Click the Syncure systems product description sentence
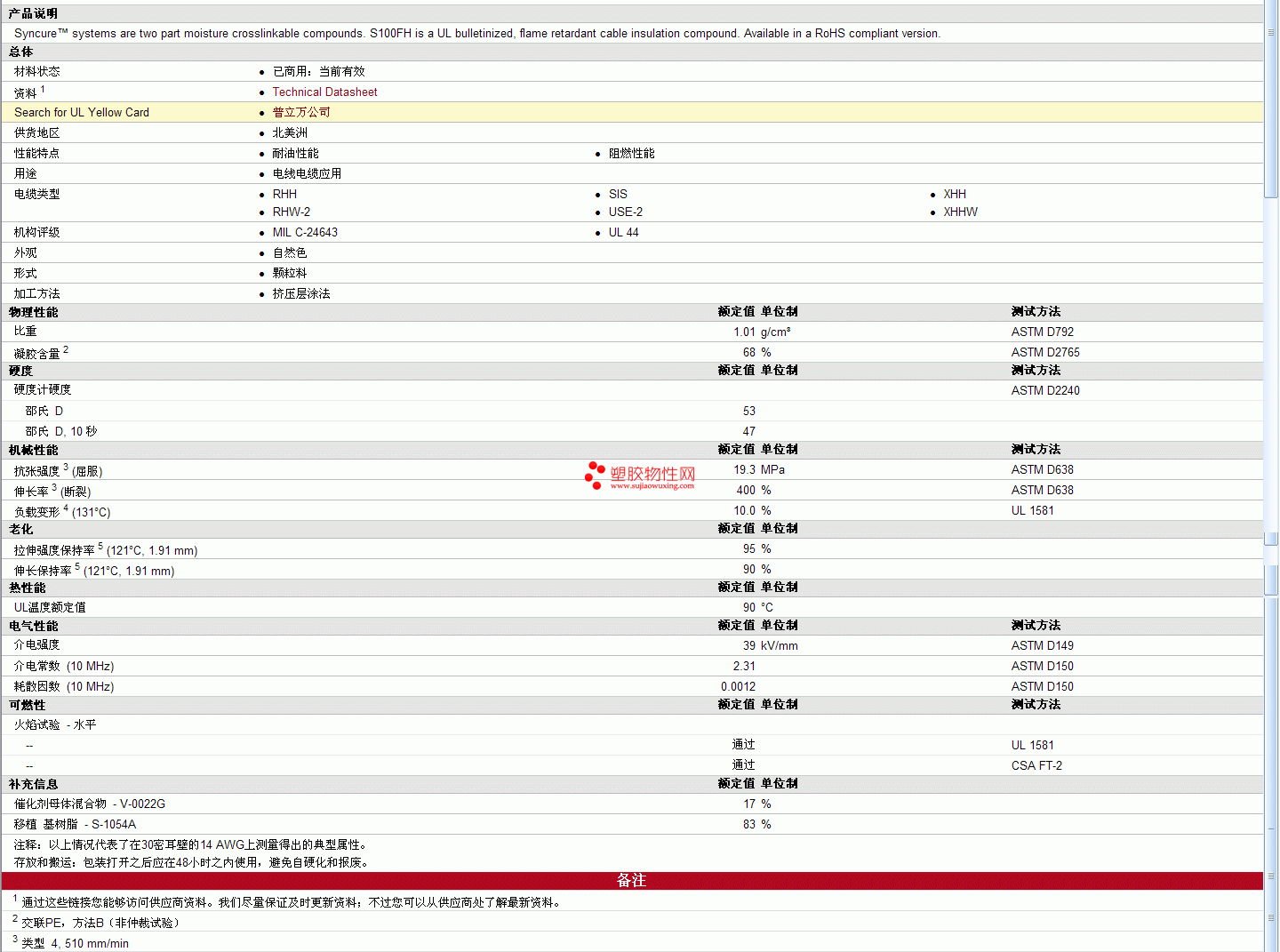1280x952 pixels. coord(477,33)
